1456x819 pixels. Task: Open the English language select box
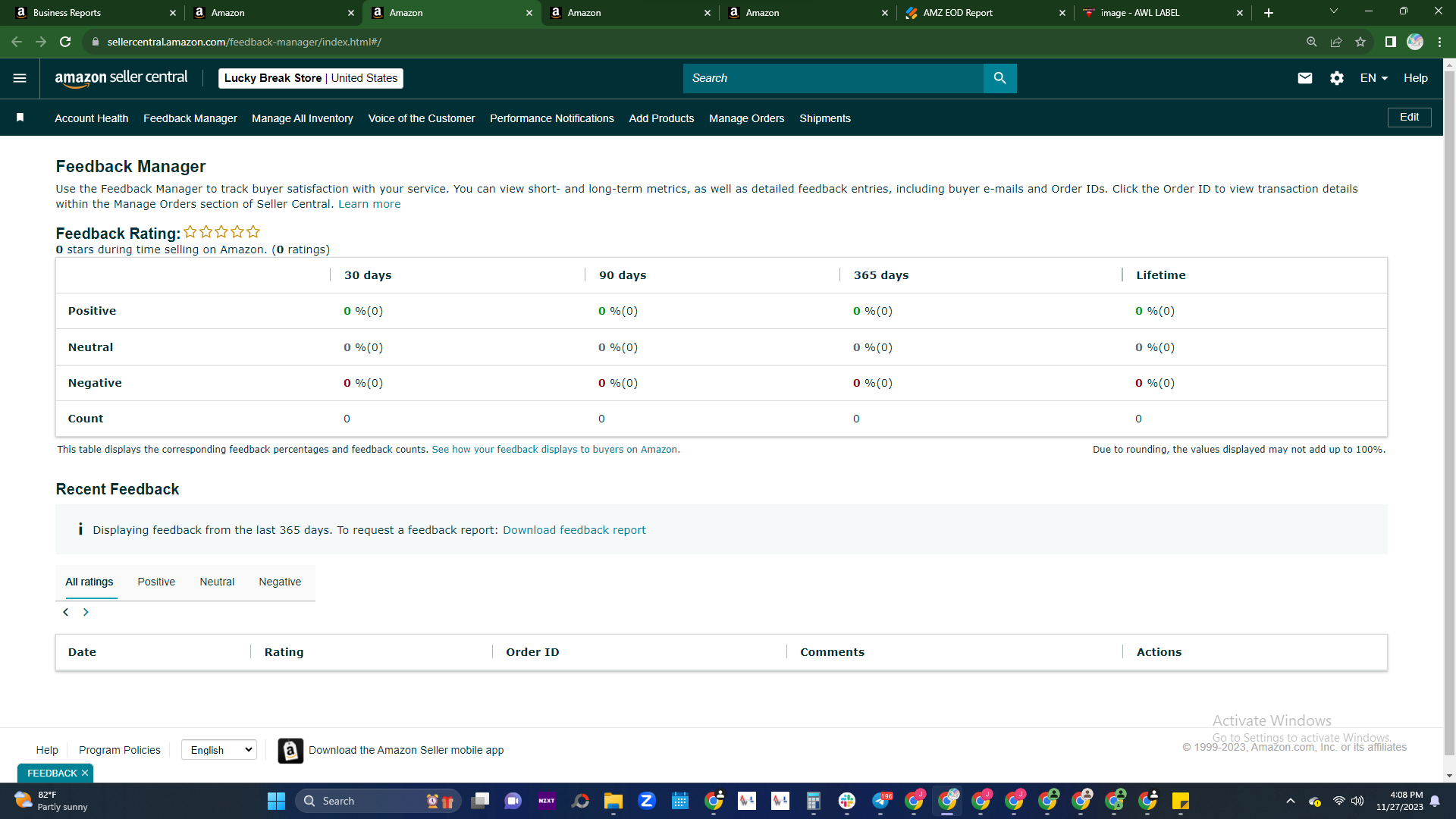219,750
